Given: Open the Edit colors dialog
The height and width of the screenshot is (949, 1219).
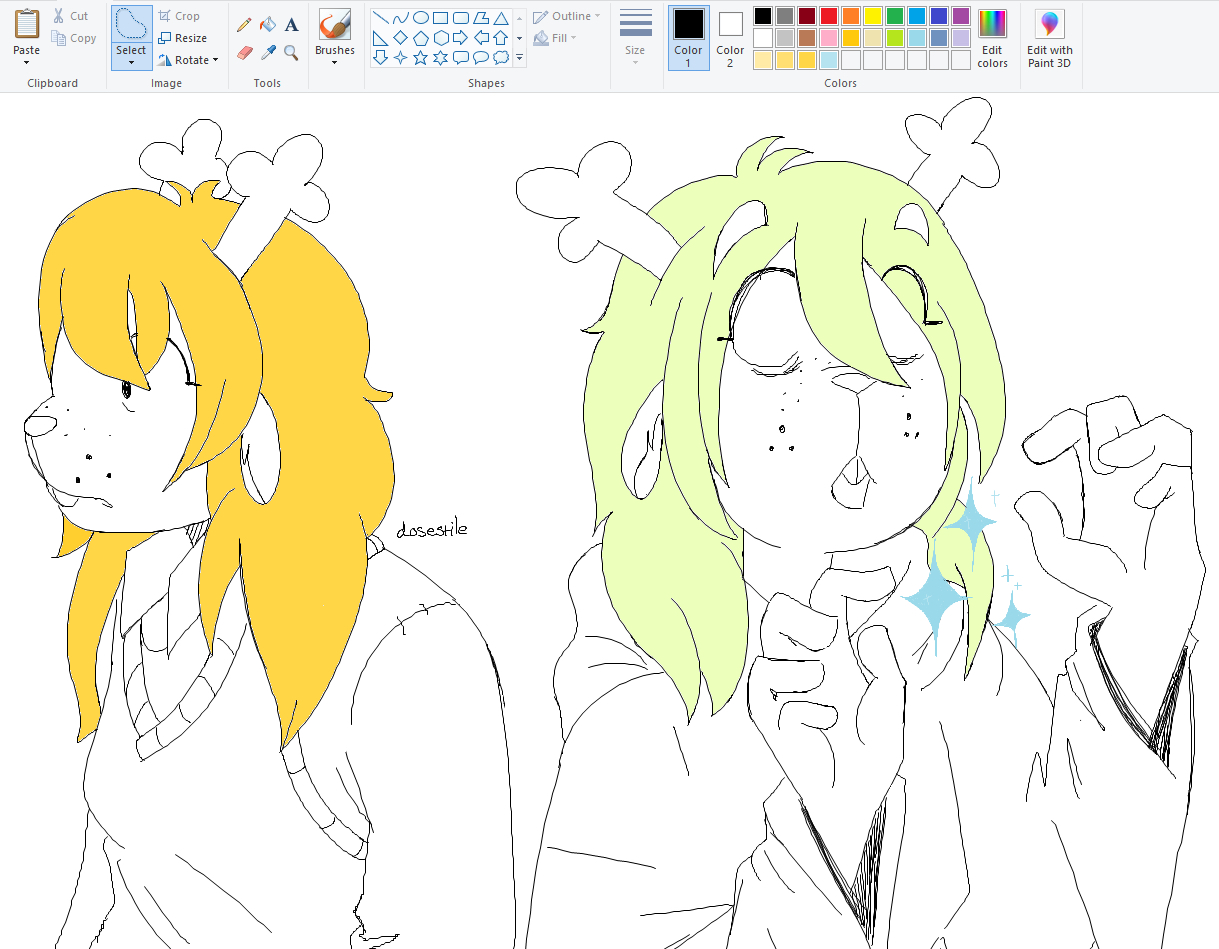Looking at the screenshot, I should pyautogui.click(x=992, y=38).
